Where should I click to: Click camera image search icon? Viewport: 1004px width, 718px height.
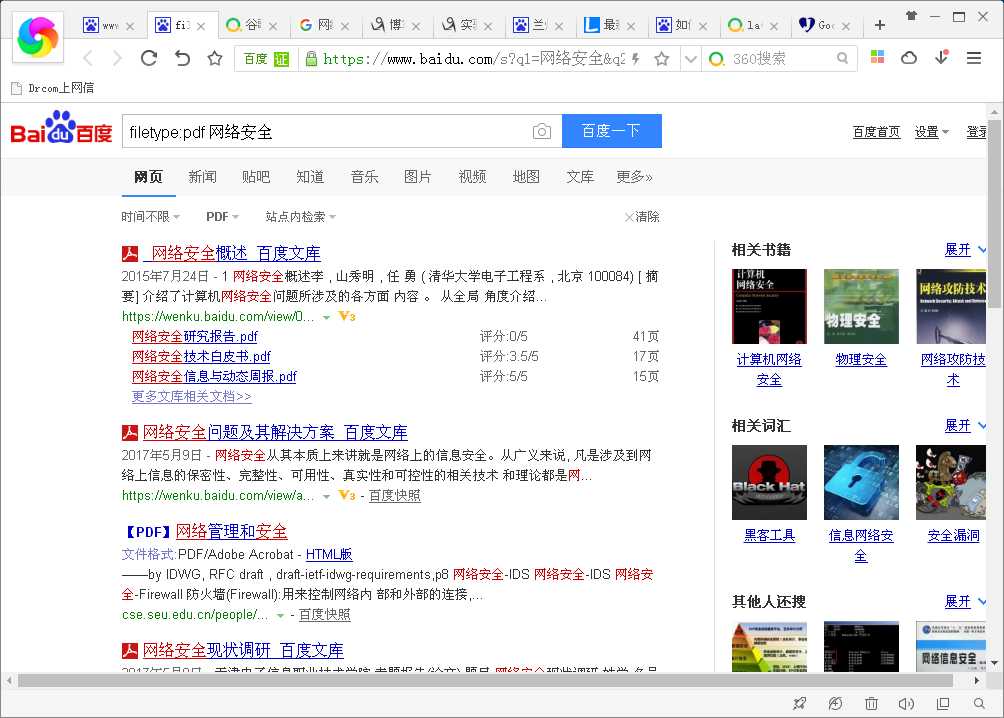[x=542, y=131]
